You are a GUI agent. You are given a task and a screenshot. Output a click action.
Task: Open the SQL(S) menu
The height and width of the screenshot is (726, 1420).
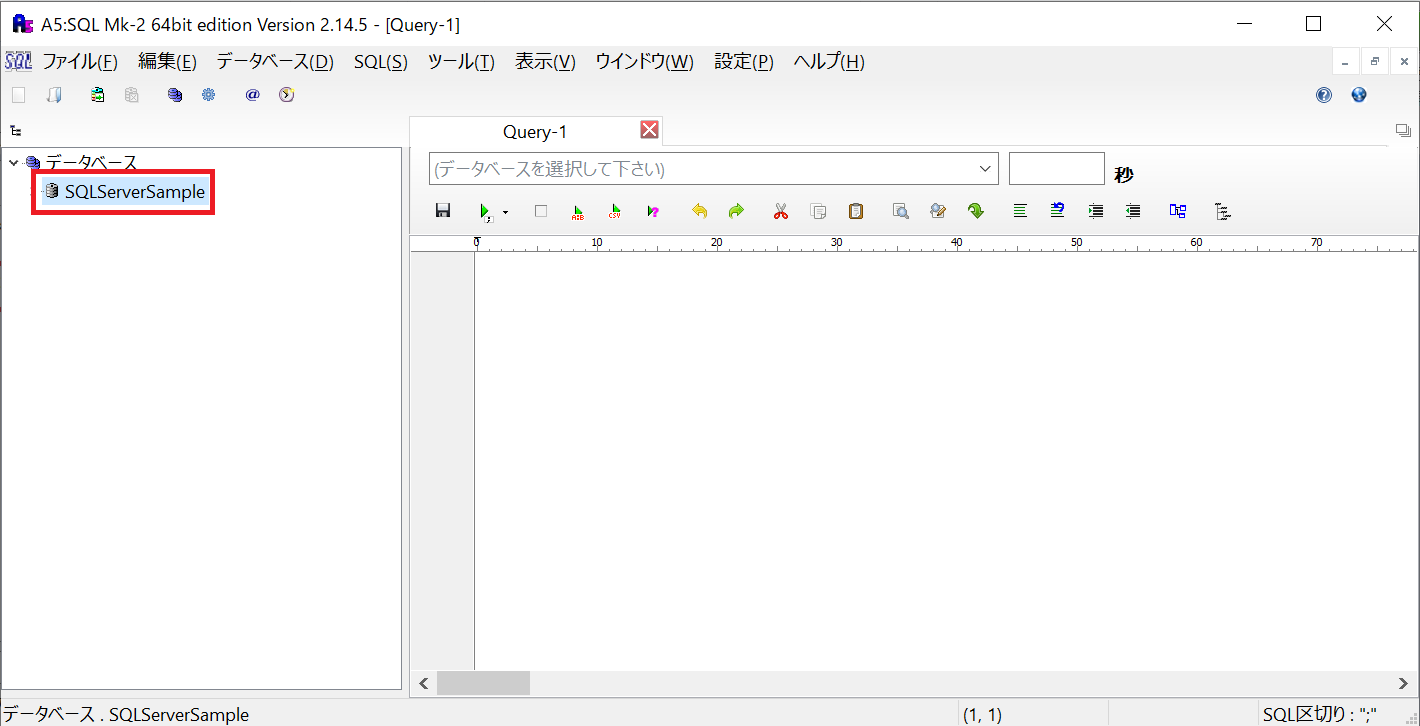click(381, 62)
